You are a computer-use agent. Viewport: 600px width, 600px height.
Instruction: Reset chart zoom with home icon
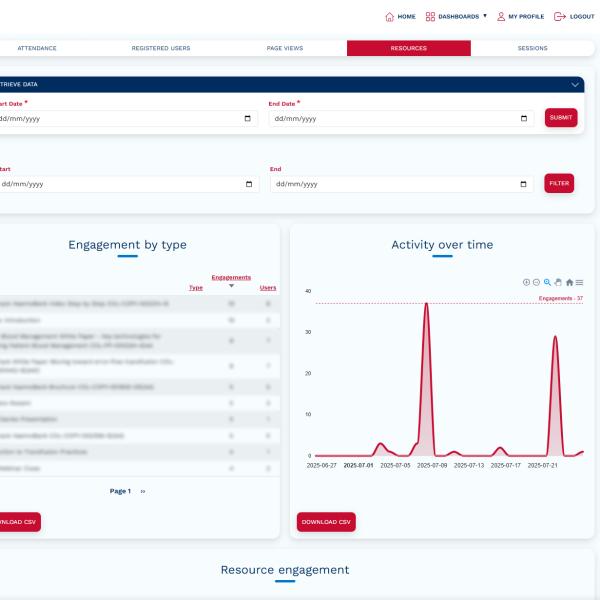point(569,282)
